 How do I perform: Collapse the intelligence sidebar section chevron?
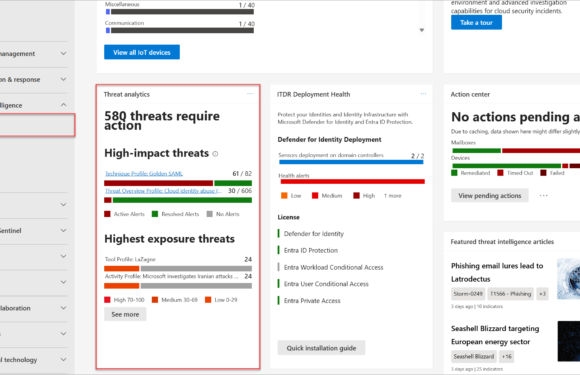[64, 105]
